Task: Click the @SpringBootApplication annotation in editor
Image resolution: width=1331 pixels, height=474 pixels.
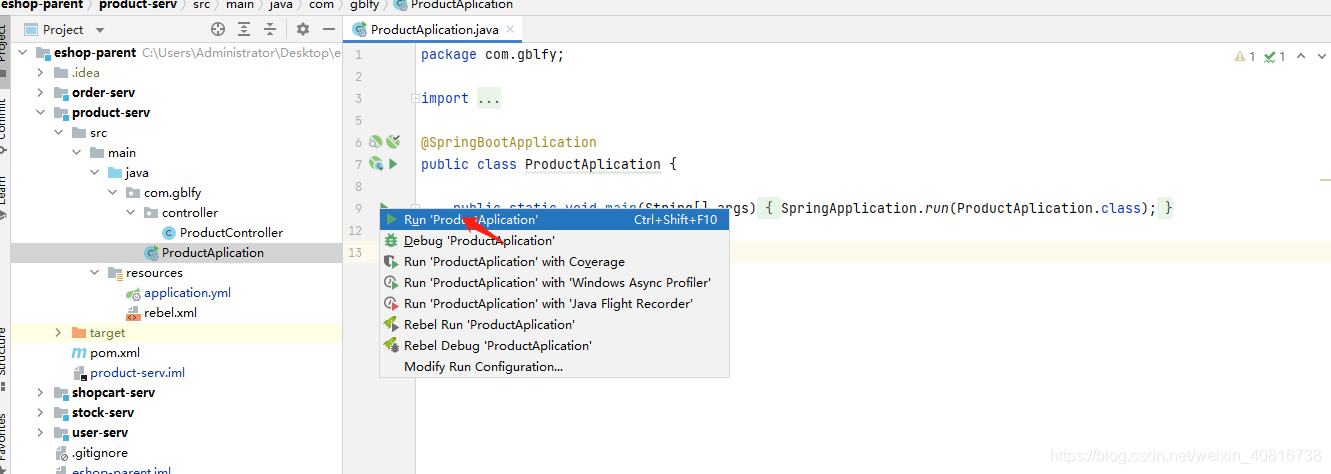Action: (509, 142)
